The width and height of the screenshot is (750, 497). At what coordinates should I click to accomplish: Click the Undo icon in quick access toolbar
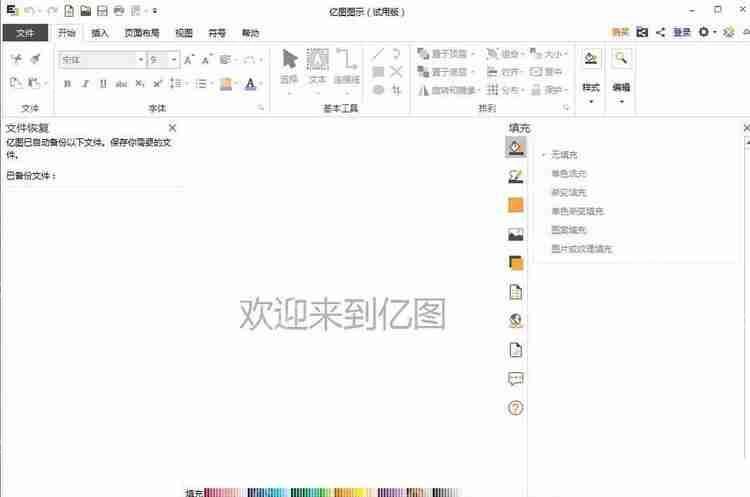tap(30, 11)
